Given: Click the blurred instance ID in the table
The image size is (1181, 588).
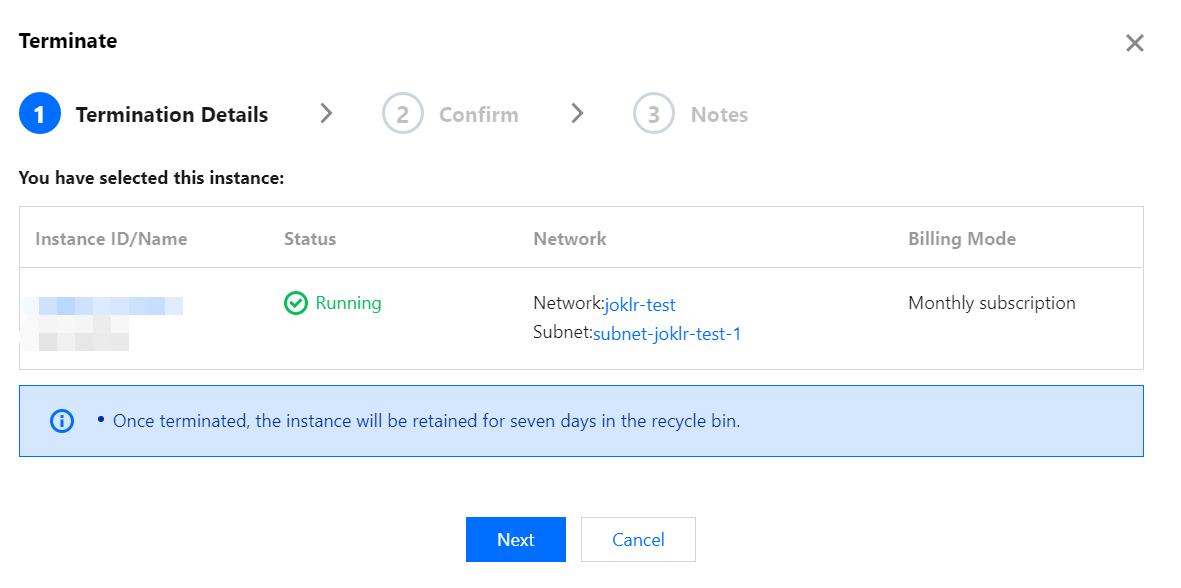Looking at the screenshot, I should click(x=104, y=305).
